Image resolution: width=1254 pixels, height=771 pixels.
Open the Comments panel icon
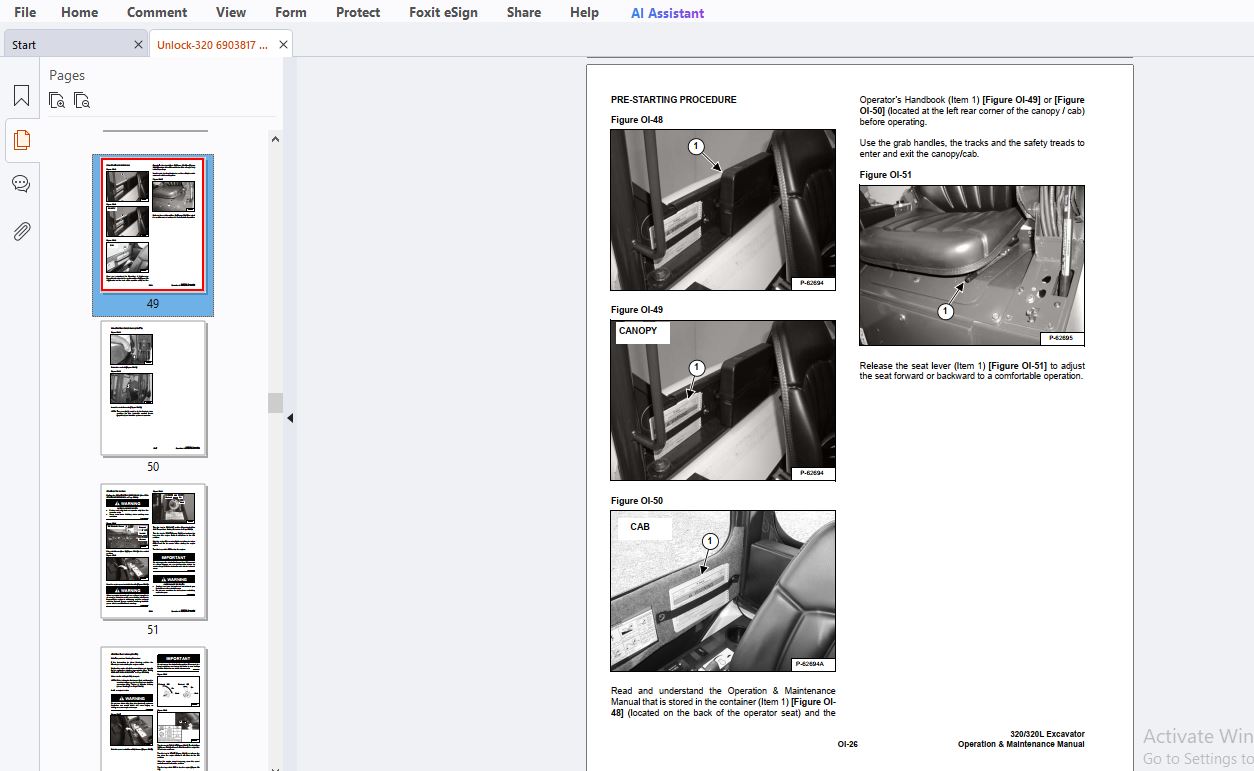point(21,184)
